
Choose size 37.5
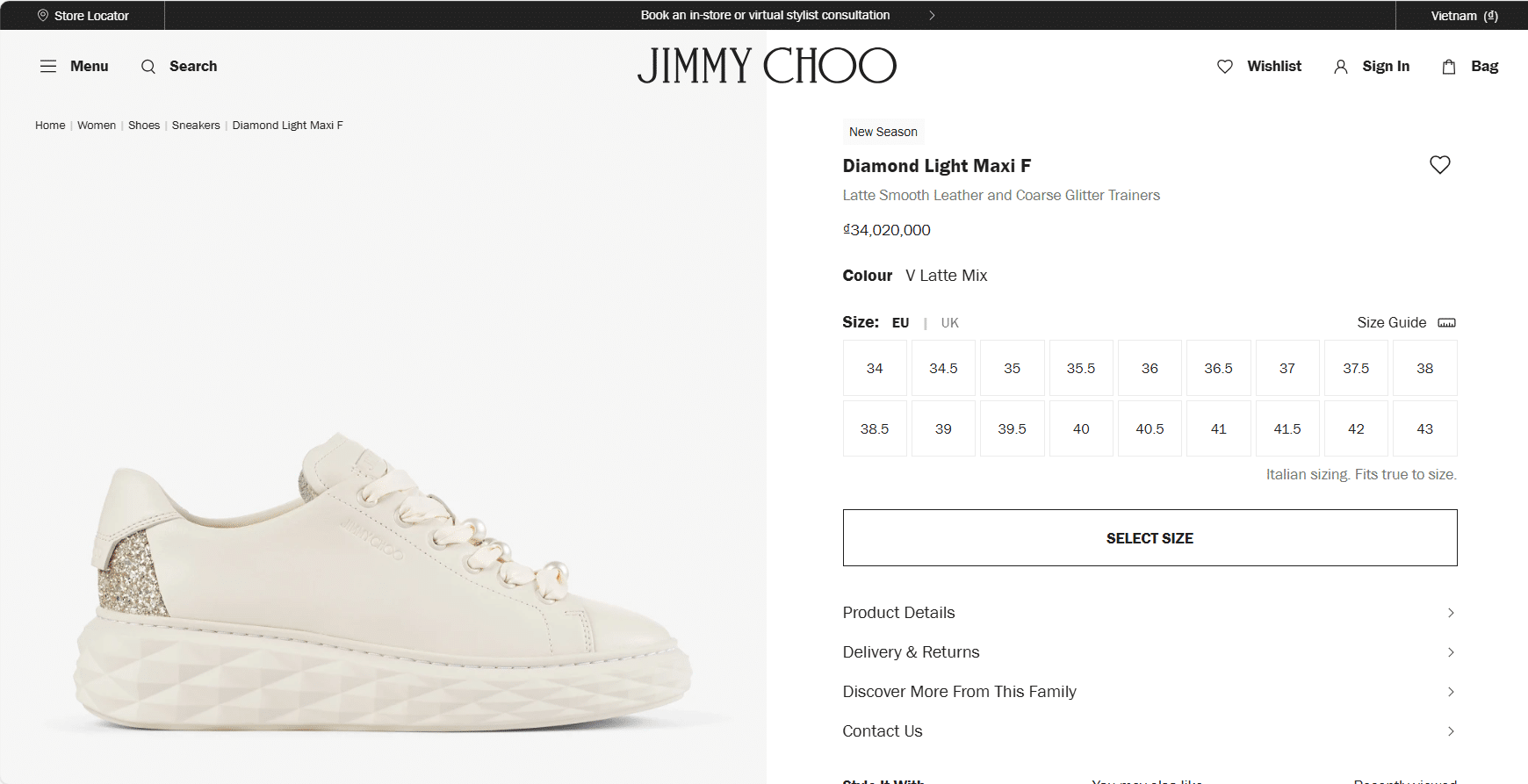(x=1356, y=369)
